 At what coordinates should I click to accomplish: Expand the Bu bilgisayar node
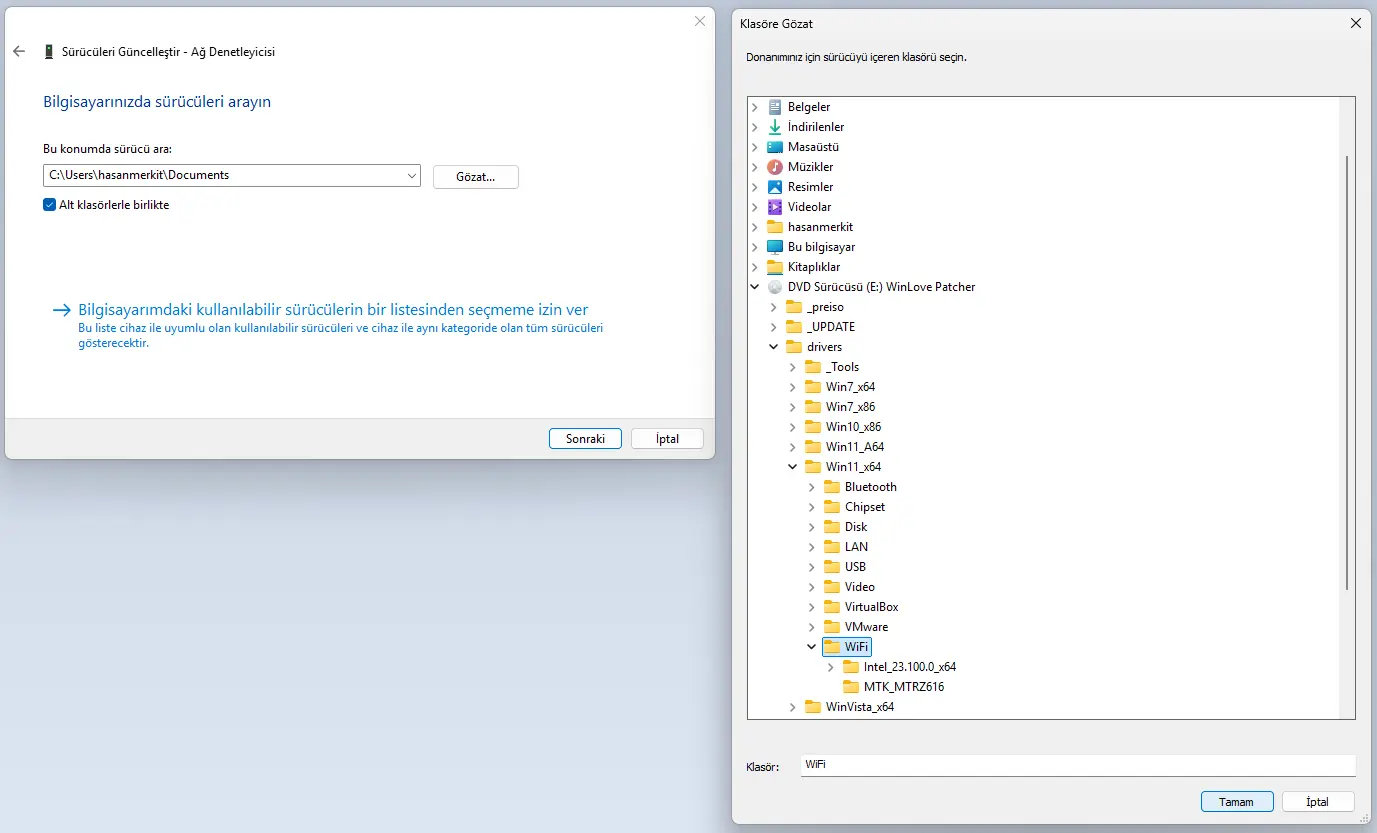(x=755, y=247)
